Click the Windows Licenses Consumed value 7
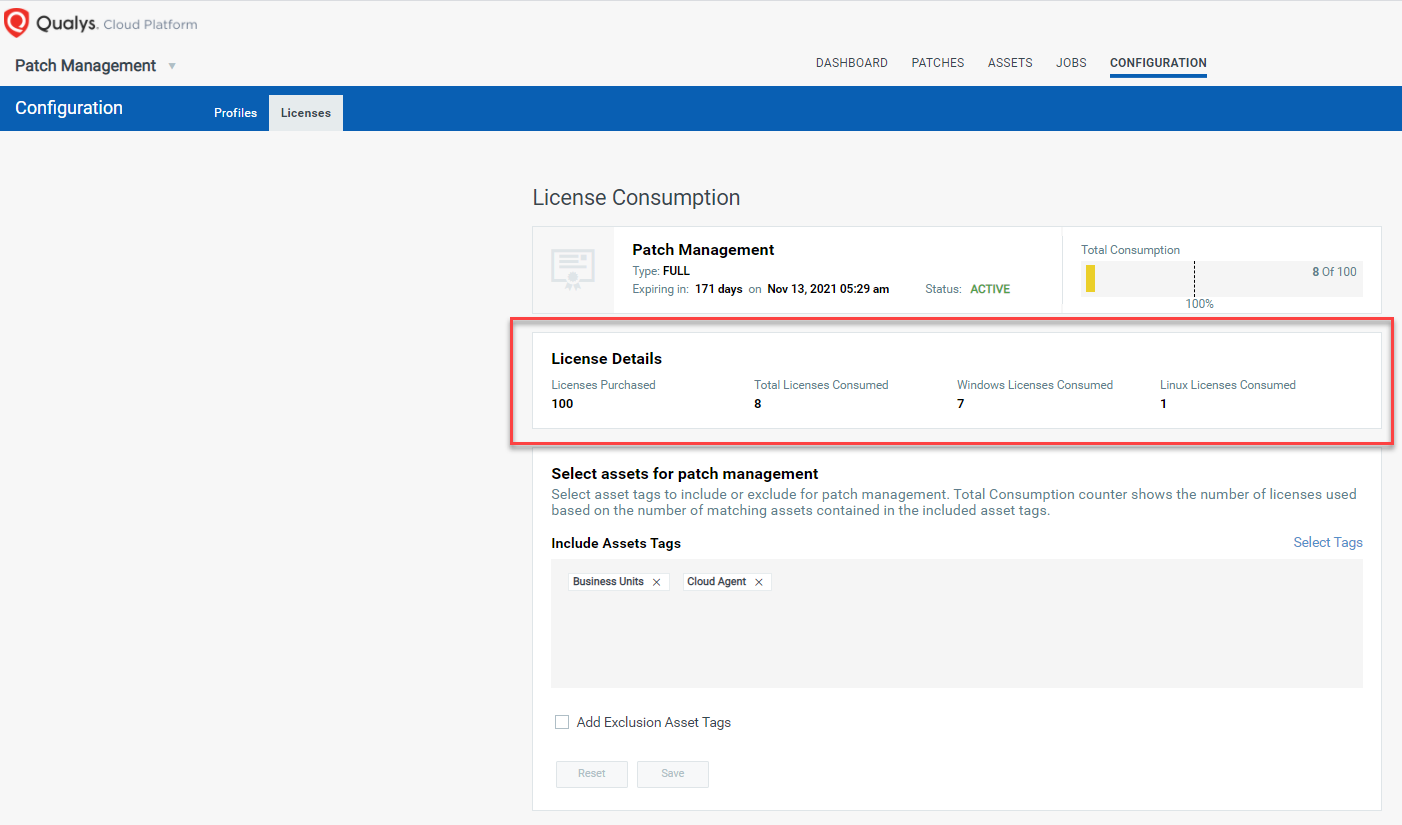The image size is (1402, 825). [x=961, y=404]
